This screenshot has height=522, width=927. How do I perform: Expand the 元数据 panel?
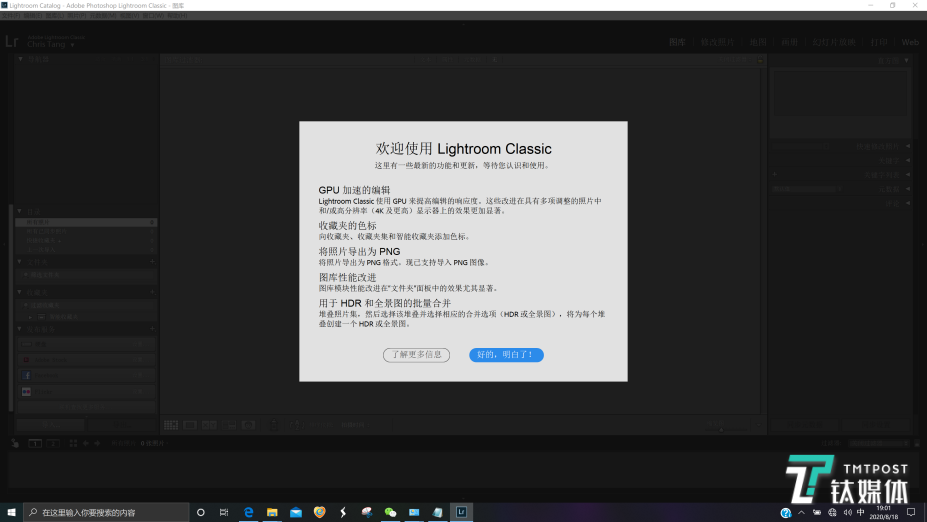pyautogui.click(x=908, y=189)
